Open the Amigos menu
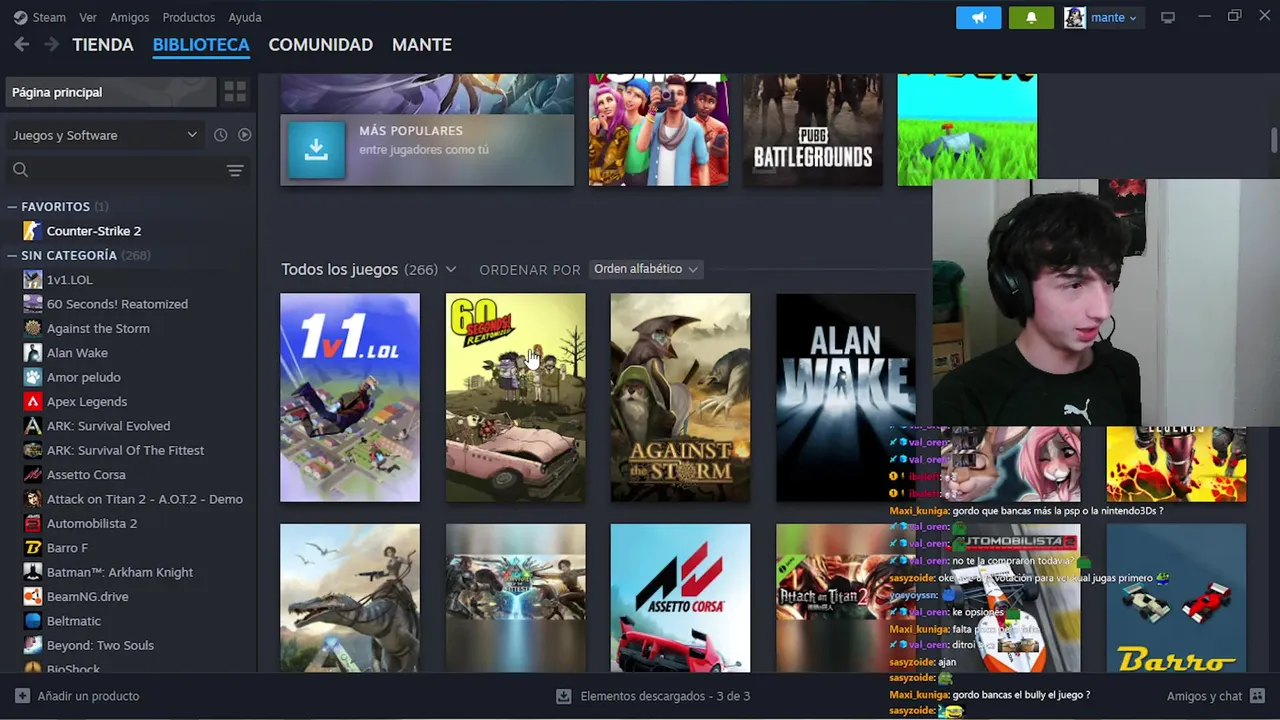The width and height of the screenshot is (1280, 720). point(130,17)
